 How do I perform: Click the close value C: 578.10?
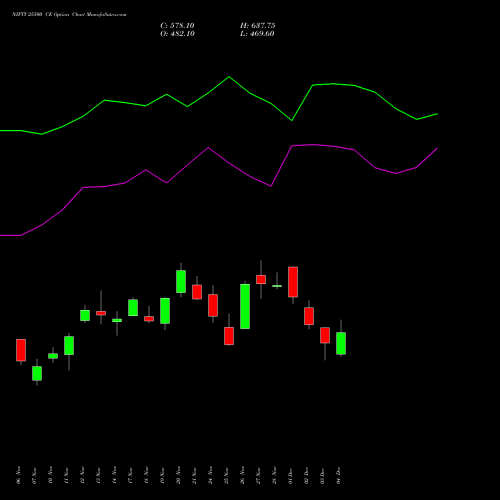click(177, 26)
